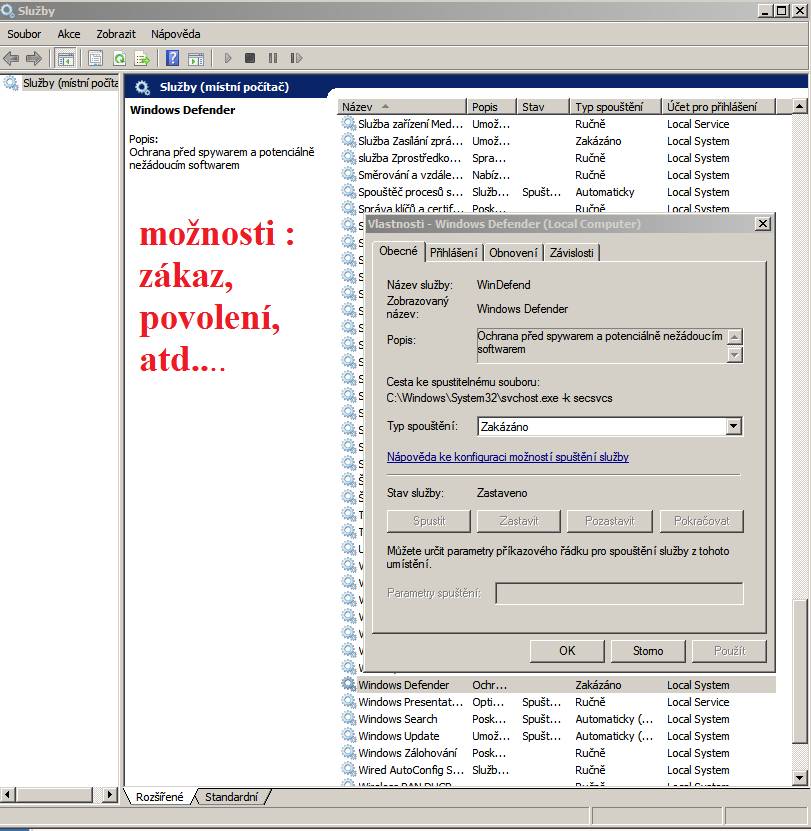
Task: Click the Start Service play icon in toolbar
Action: (x=228, y=58)
